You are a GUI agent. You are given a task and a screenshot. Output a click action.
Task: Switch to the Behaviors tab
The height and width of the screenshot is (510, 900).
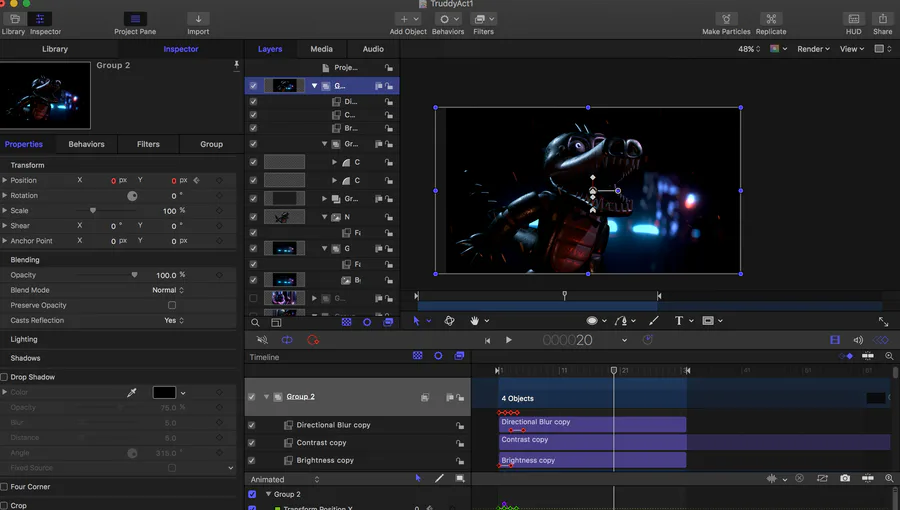pos(86,144)
